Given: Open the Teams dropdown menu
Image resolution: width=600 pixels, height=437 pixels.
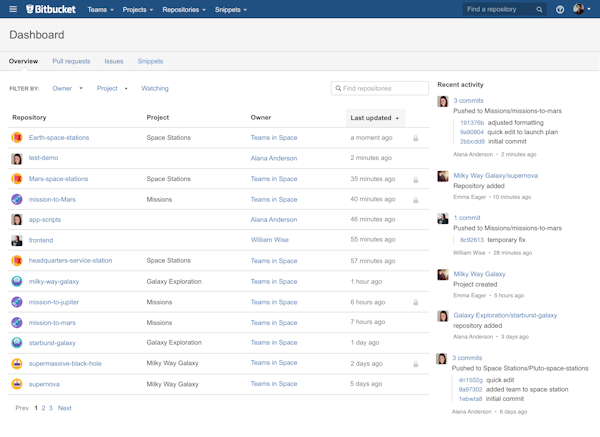Looking at the screenshot, I should 101,10.
